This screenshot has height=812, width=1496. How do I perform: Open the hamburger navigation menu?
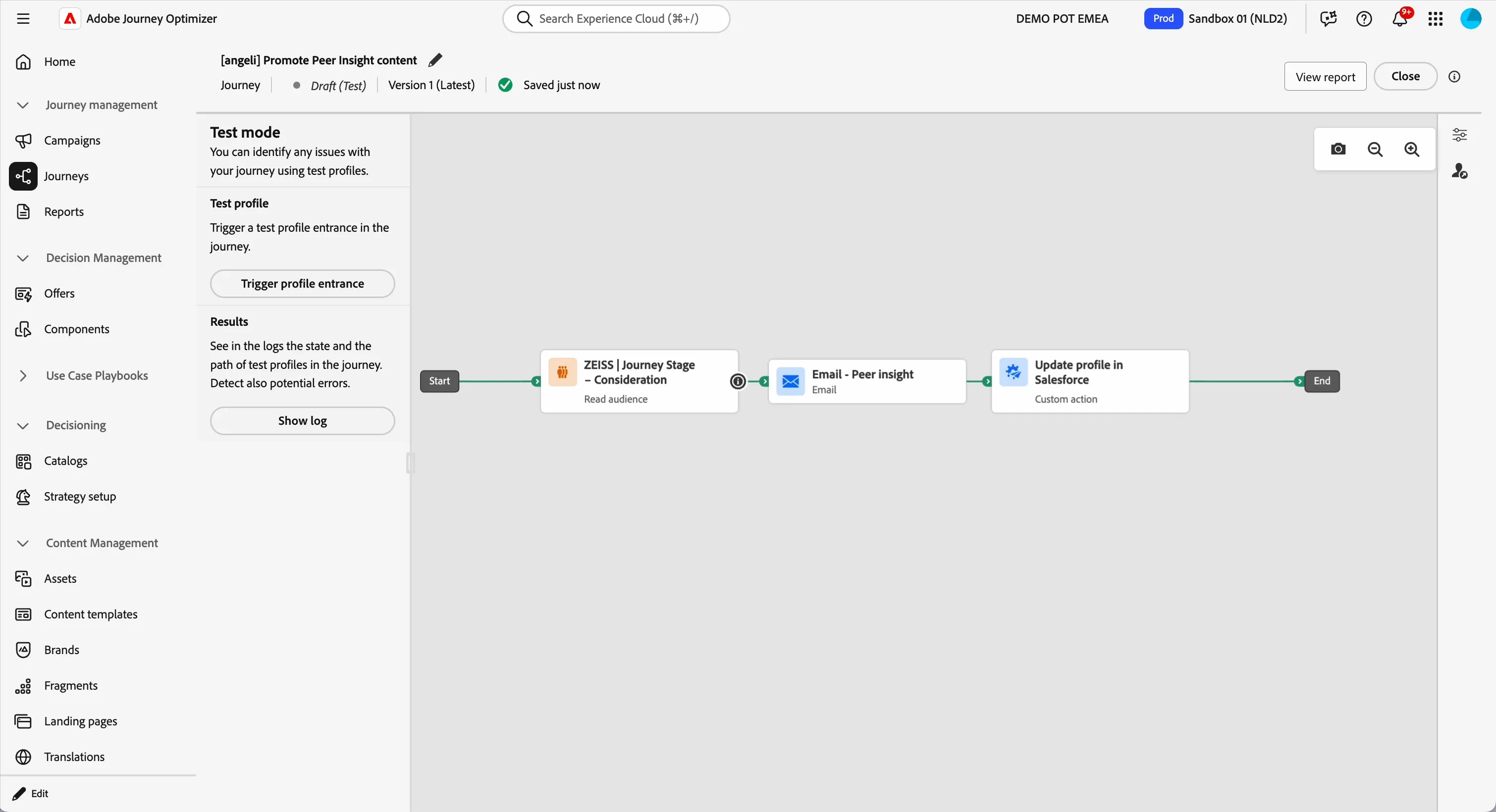coord(23,19)
